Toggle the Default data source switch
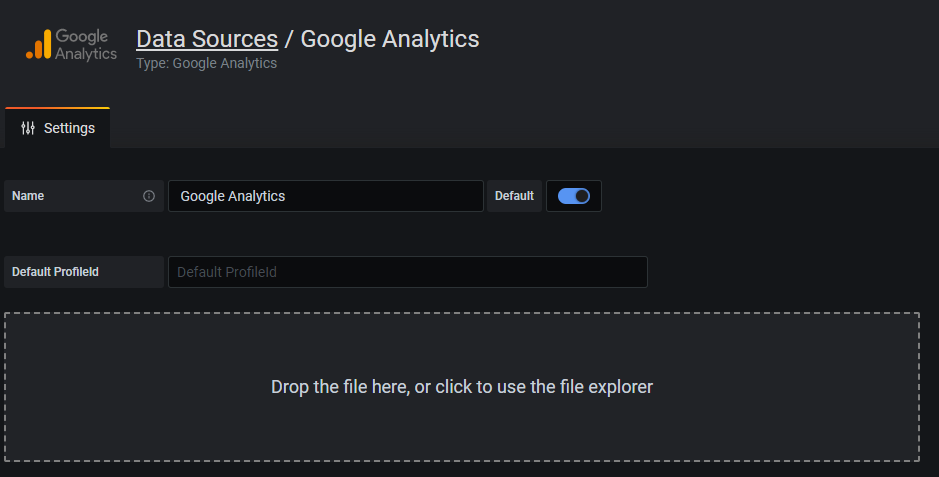The image size is (939, 477). pos(574,196)
